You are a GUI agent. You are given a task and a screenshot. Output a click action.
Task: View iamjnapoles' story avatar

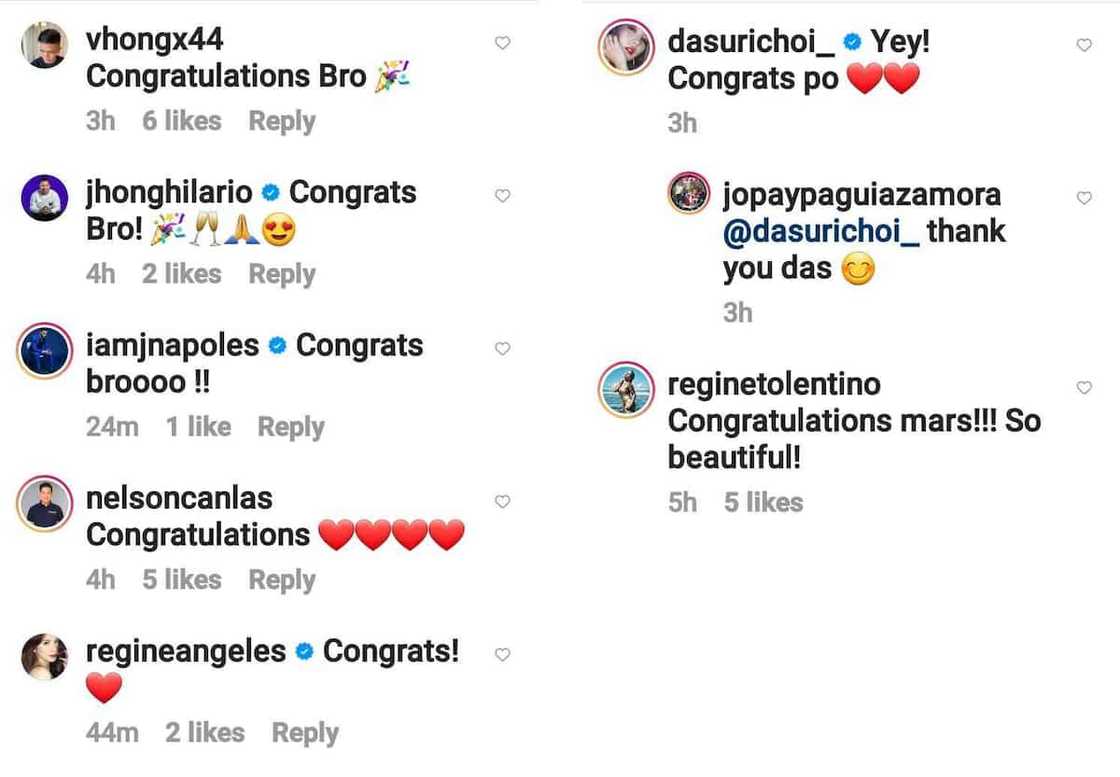pos(45,351)
